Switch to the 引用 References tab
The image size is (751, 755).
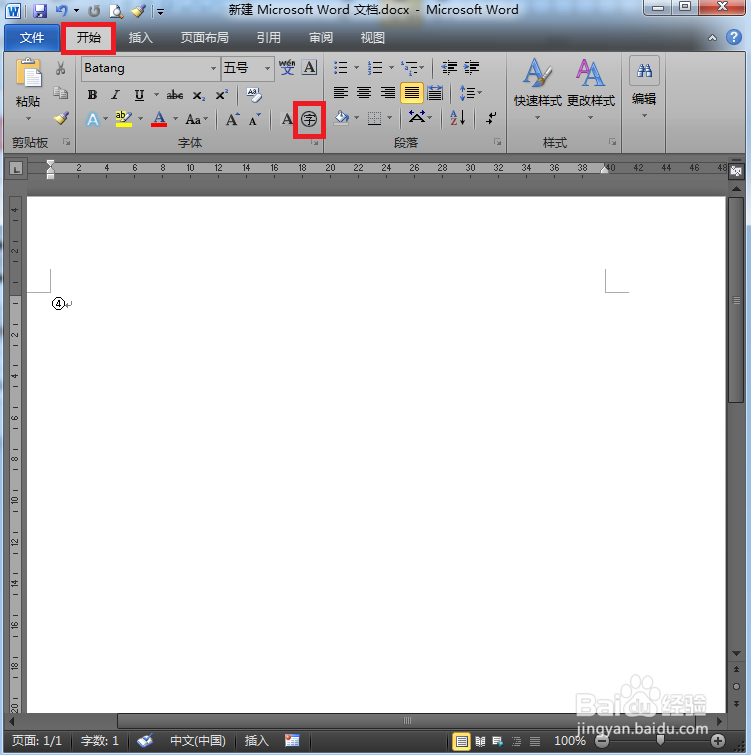[x=269, y=38]
